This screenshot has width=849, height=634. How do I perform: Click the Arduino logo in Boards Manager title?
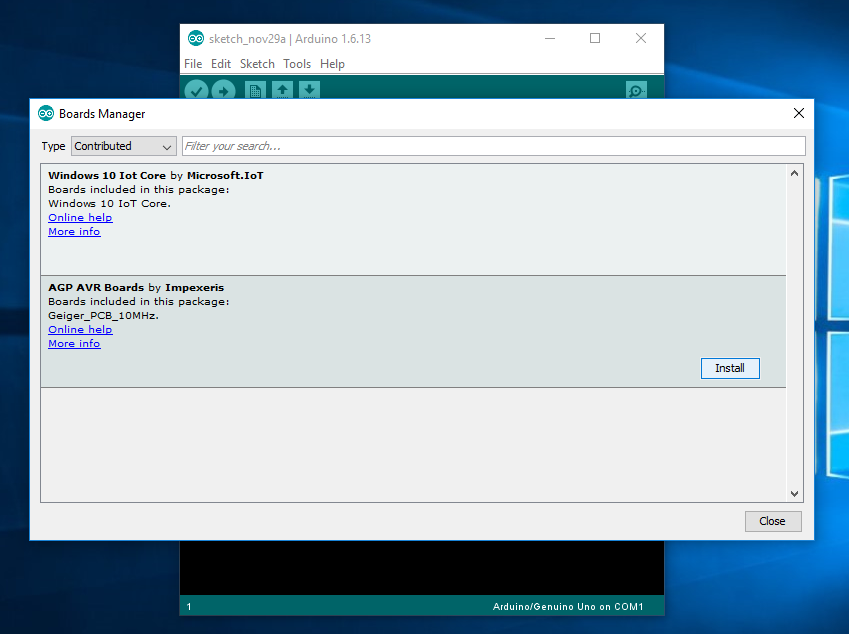(x=46, y=113)
